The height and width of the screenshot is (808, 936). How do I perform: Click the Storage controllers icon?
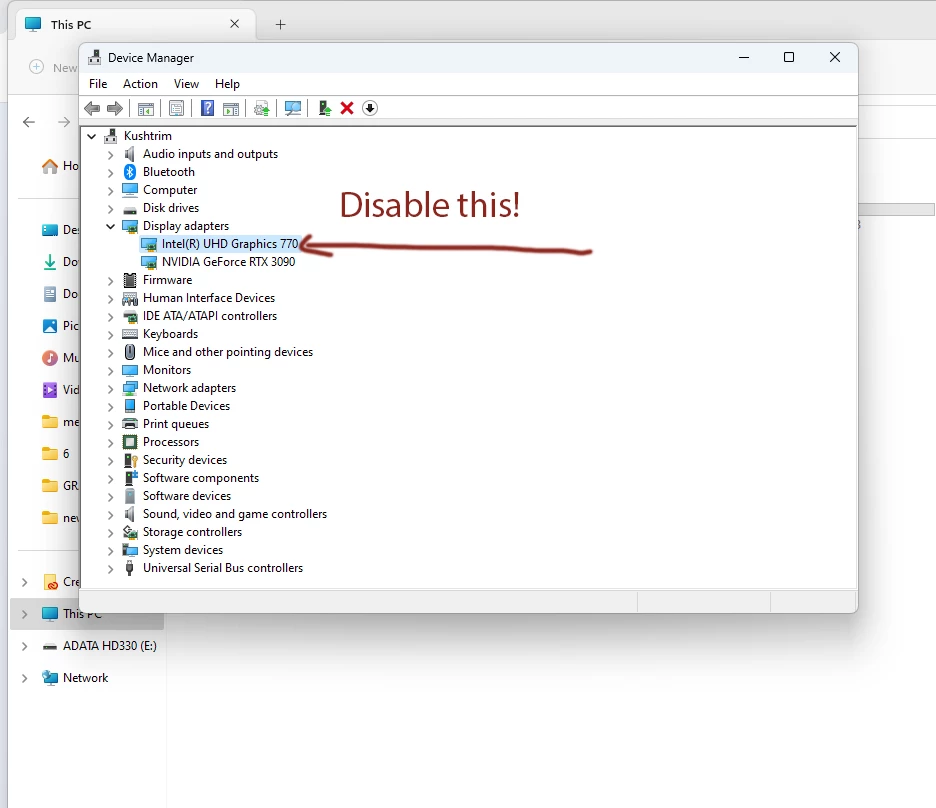[x=130, y=532]
